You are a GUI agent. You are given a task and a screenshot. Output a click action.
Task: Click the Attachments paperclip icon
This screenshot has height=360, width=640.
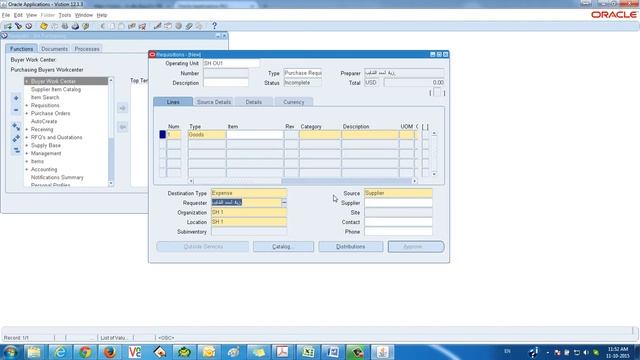[189, 26]
